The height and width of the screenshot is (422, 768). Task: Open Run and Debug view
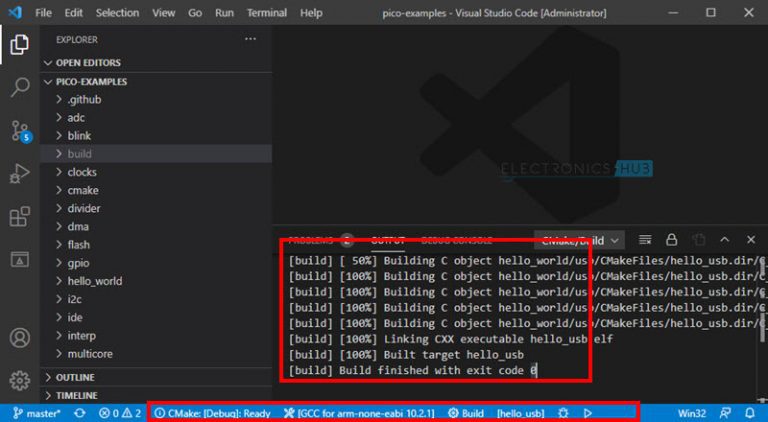[19, 174]
